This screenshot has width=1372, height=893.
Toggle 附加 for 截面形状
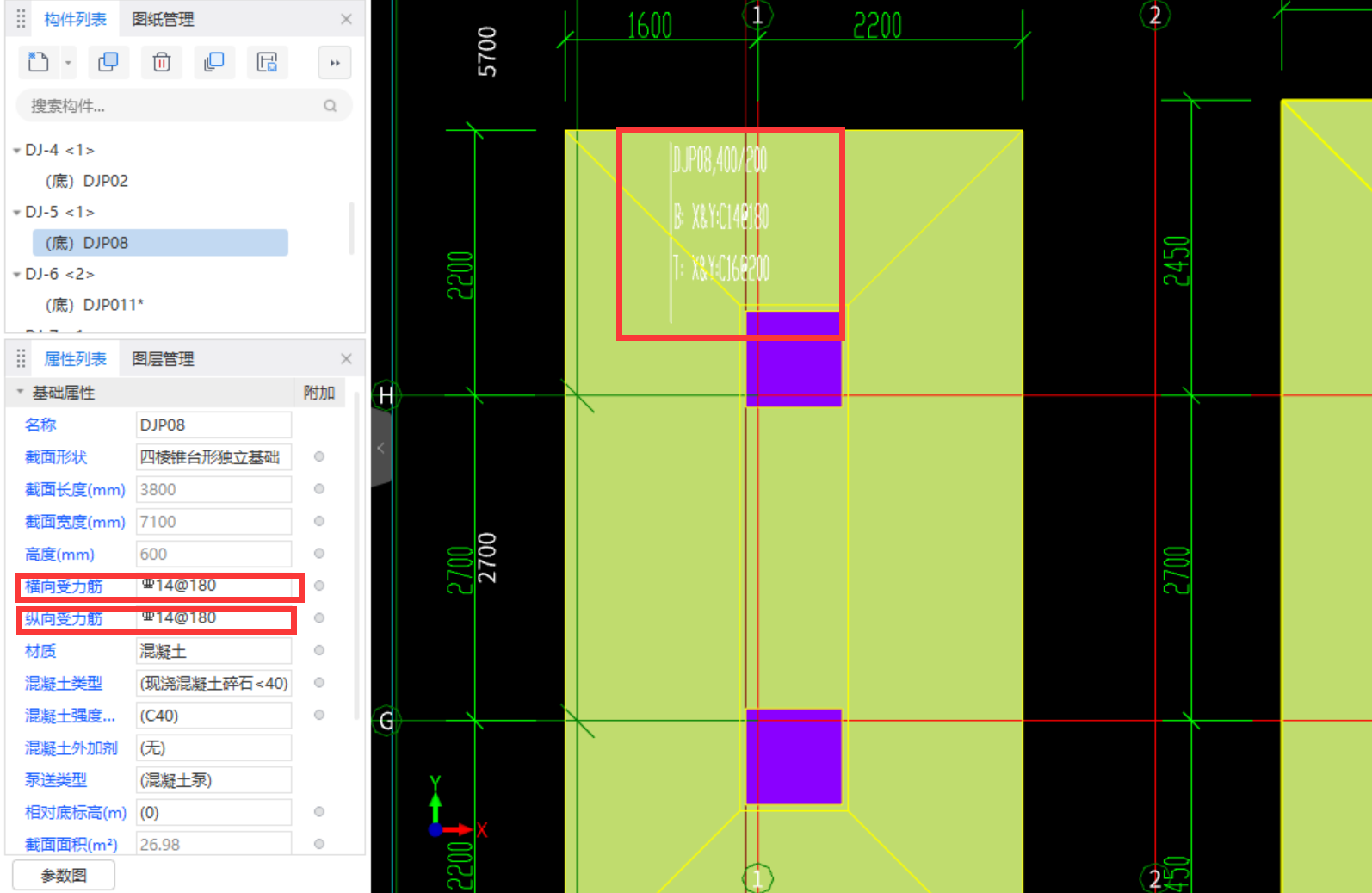pos(319,456)
